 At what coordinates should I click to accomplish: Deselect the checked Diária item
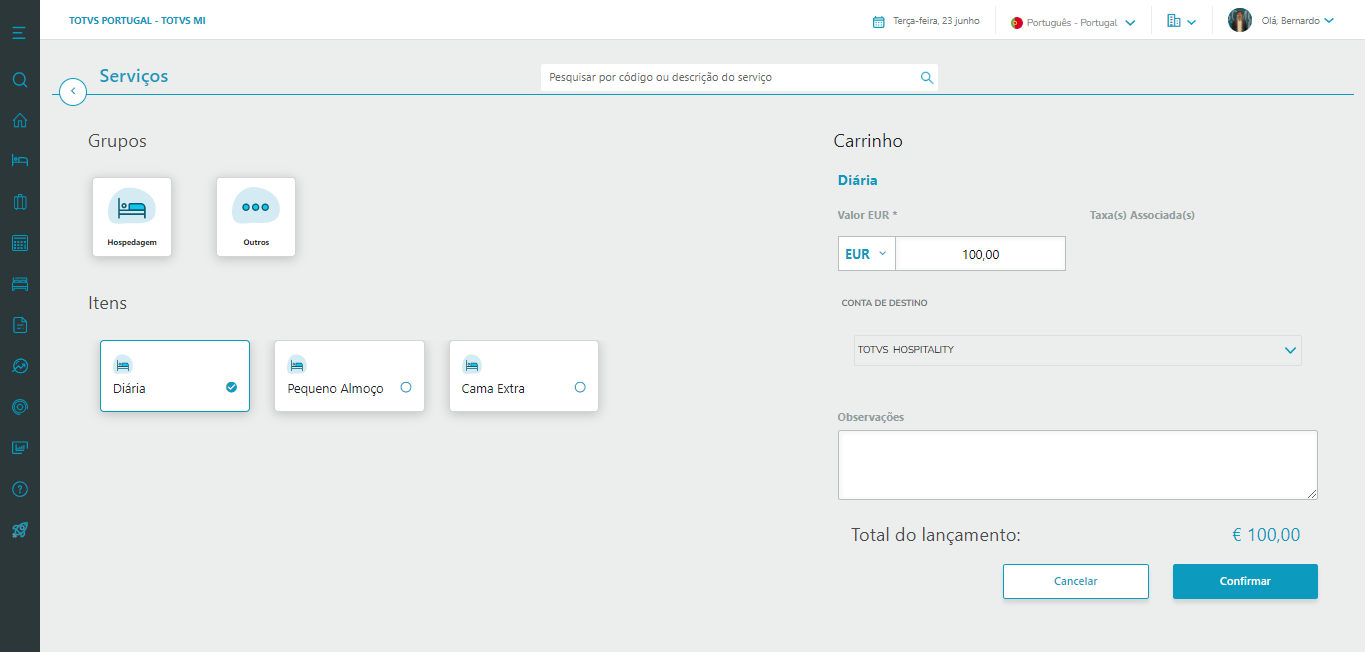tap(231, 387)
